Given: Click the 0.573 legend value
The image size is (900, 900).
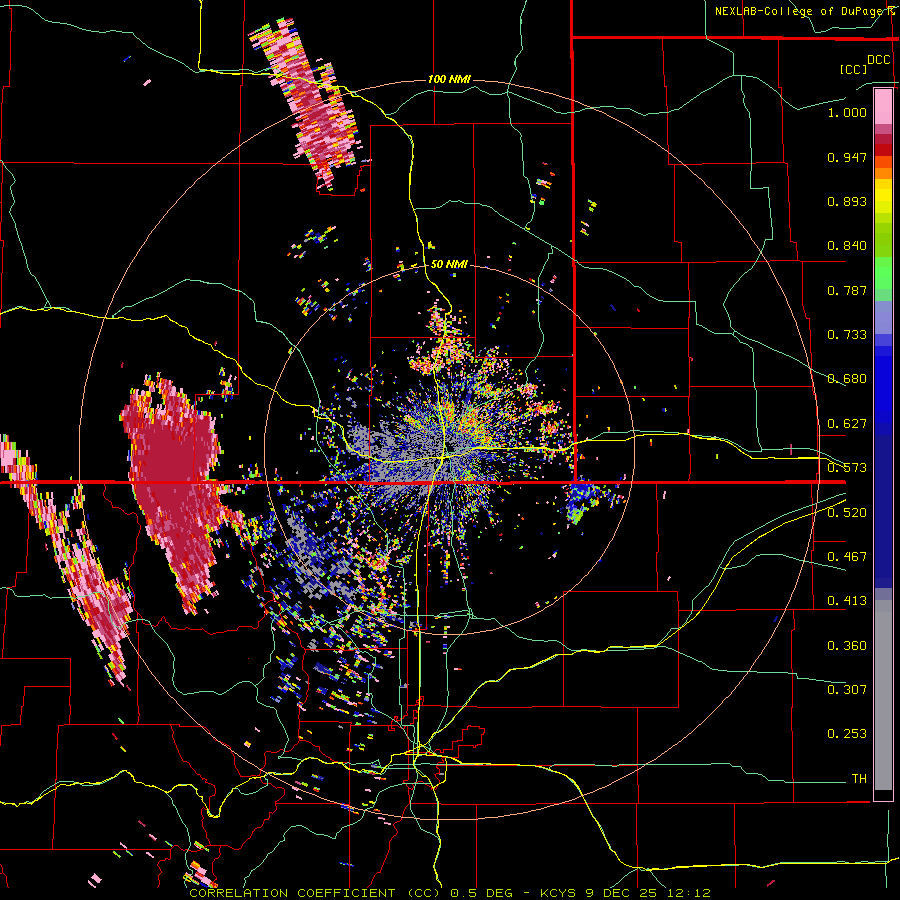Looking at the screenshot, I should (847, 468).
